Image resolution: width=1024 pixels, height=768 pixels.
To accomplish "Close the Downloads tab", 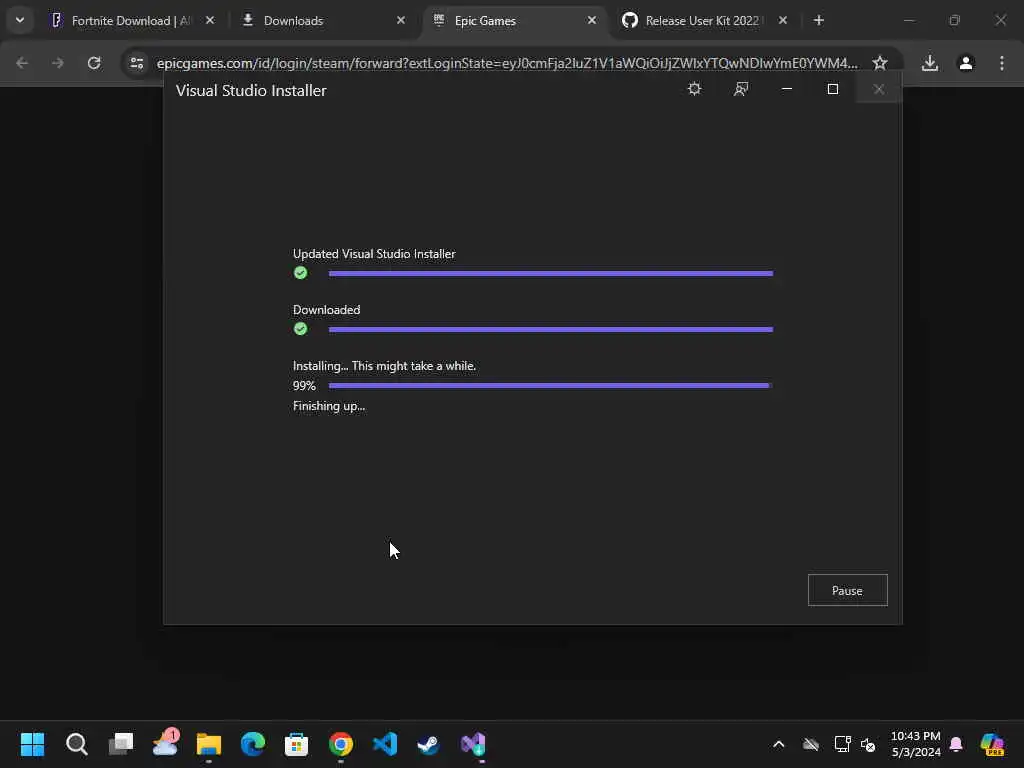I will pyautogui.click(x=401, y=21).
